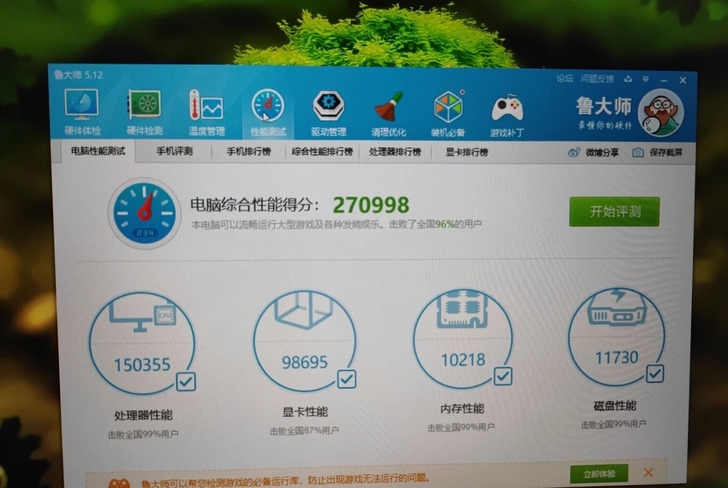The height and width of the screenshot is (488, 728).
Task: Open the 清理优化 cleanup broom icon
Action: (x=389, y=113)
